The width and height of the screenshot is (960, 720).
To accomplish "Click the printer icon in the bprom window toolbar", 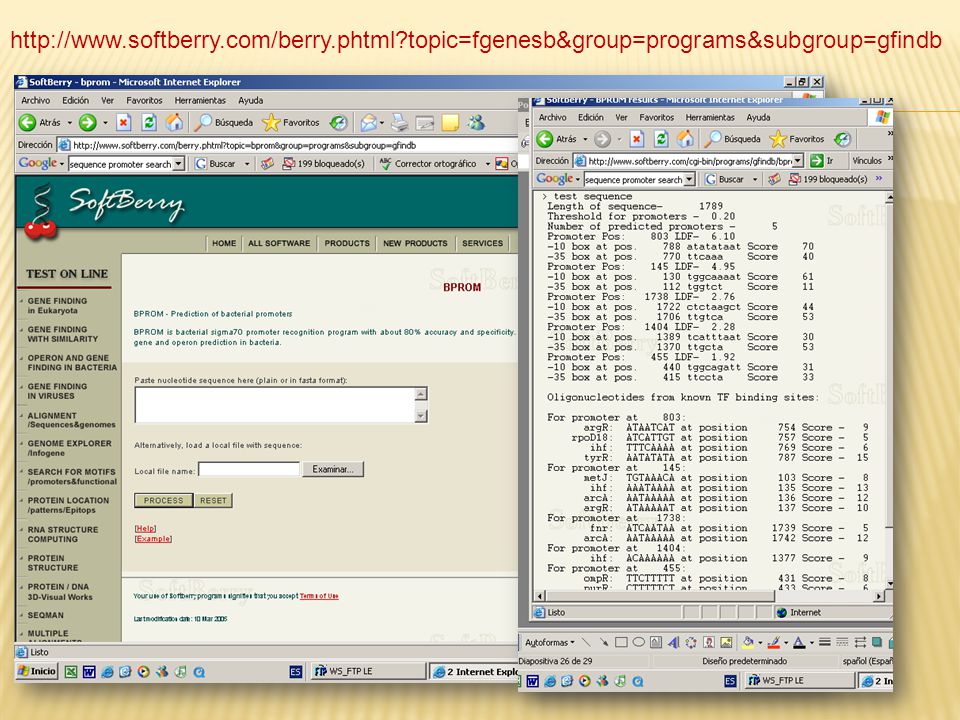I will (399, 122).
